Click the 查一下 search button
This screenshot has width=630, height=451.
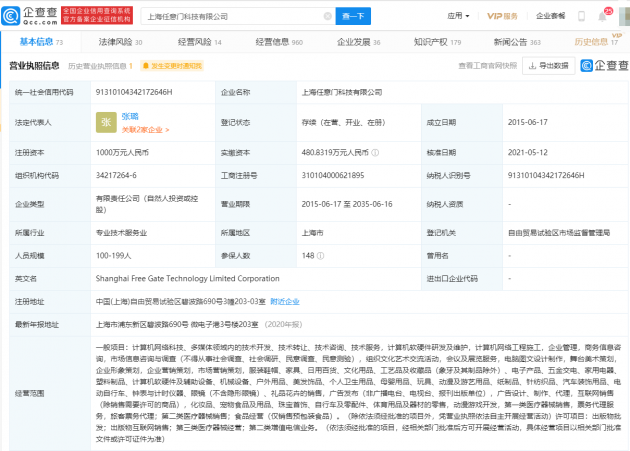(x=353, y=16)
